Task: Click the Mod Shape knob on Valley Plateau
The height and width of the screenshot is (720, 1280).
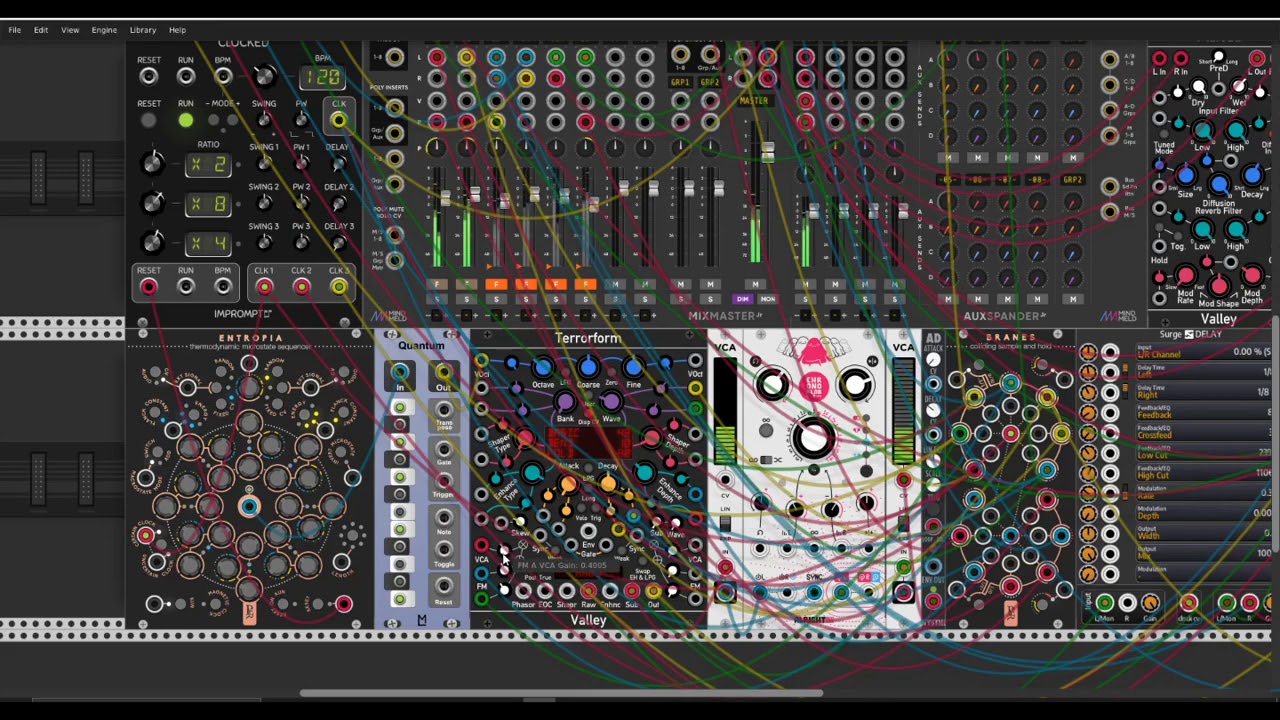Action: tap(1219, 287)
